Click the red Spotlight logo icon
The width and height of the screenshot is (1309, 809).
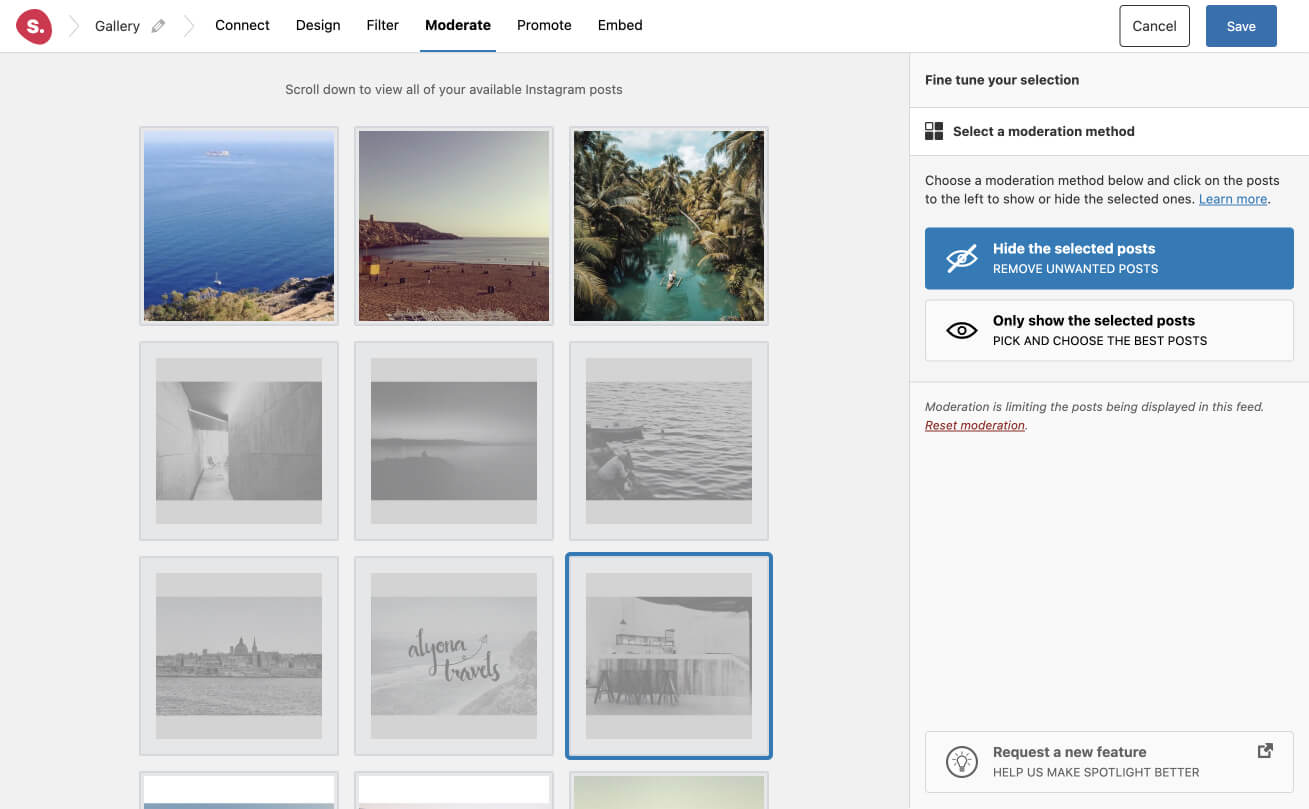[34, 26]
